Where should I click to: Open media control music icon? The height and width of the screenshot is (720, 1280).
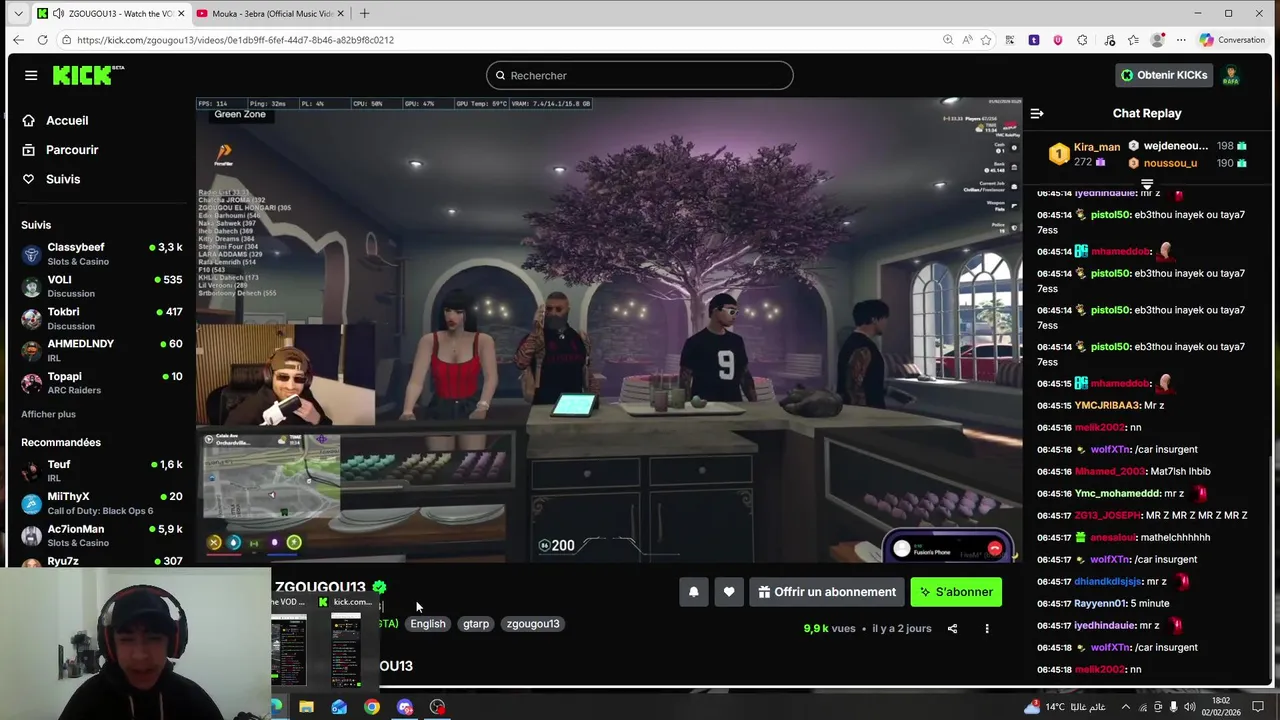1110,40
